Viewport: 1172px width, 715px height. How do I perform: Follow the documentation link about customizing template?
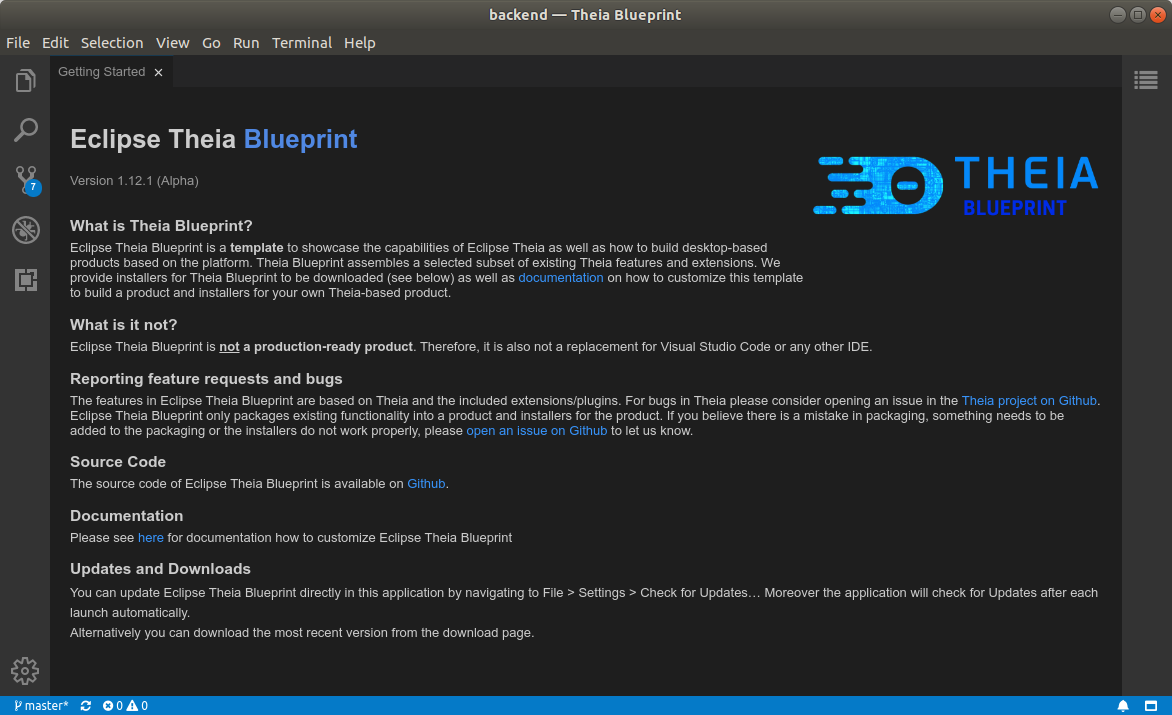click(561, 278)
